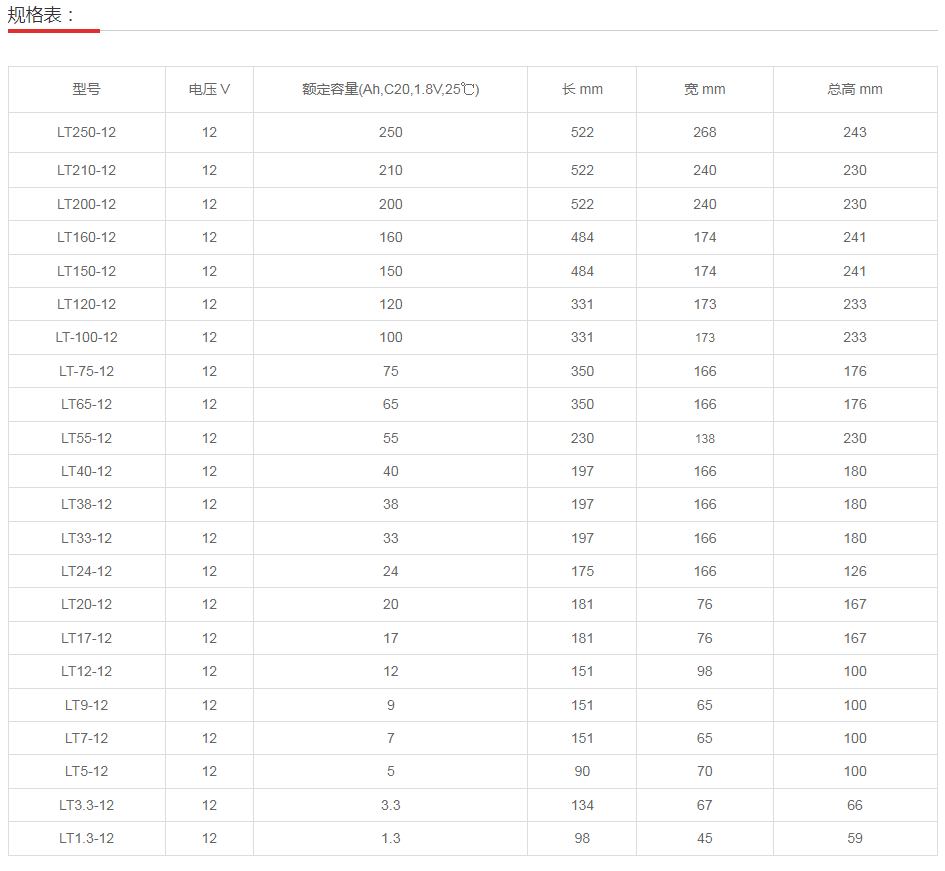Click the LT-75-12 model name

click(85, 370)
